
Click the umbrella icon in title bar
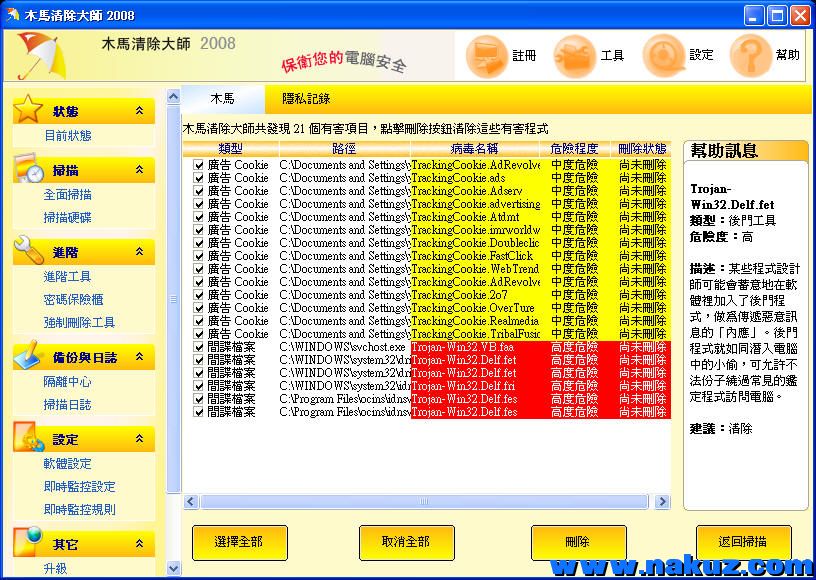[13, 15]
